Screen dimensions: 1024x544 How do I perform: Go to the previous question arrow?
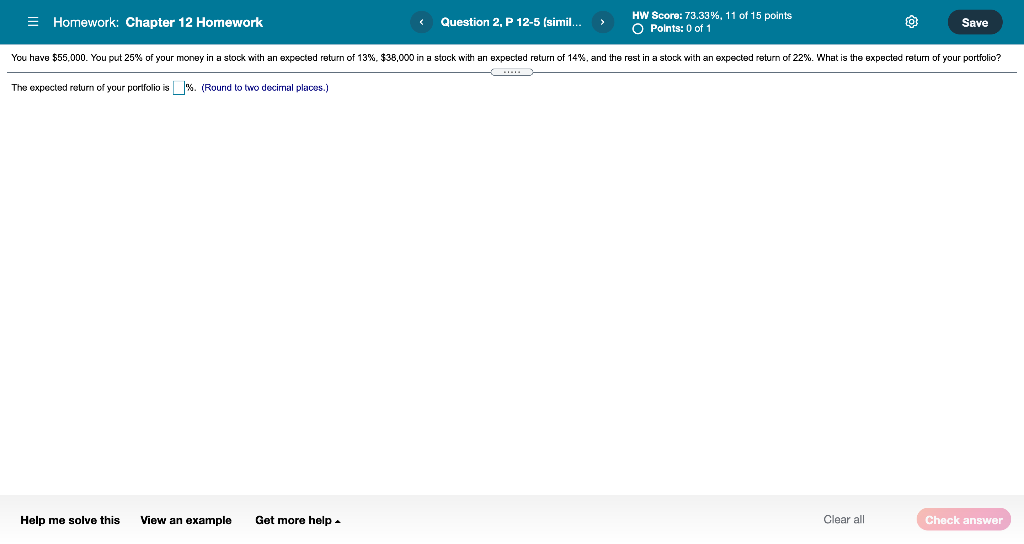click(x=421, y=22)
